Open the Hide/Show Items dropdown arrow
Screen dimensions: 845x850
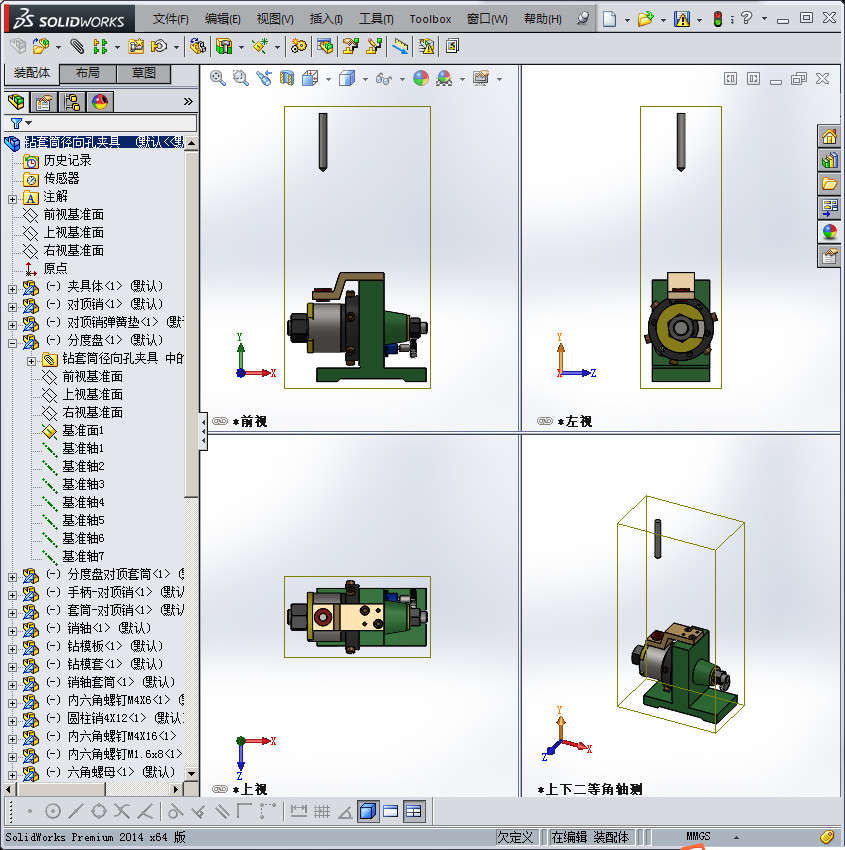(402, 79)
